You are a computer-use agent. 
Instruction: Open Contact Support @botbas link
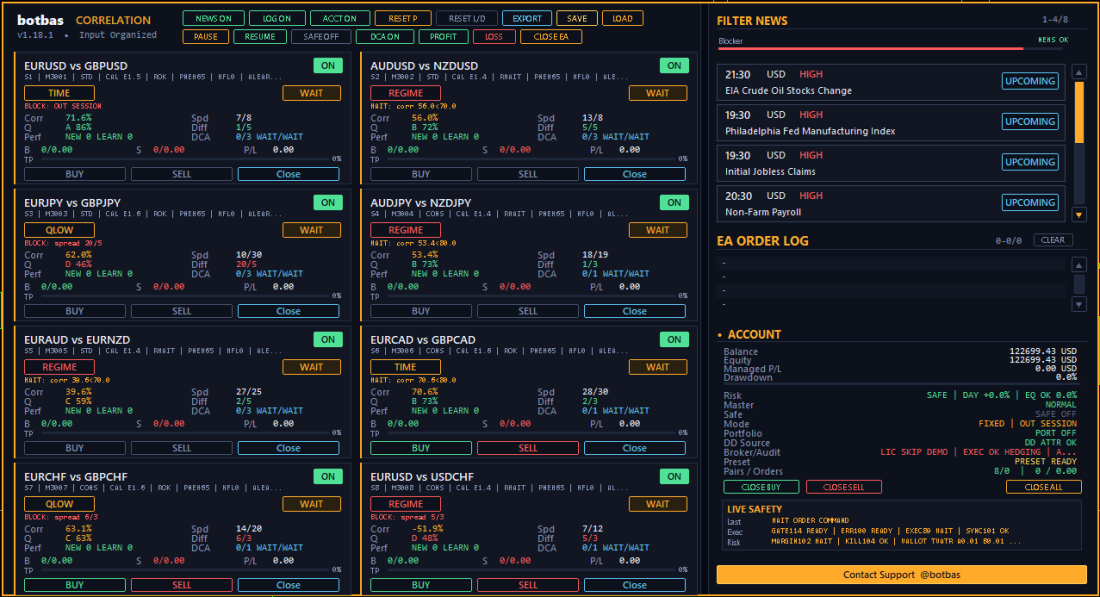901,575
